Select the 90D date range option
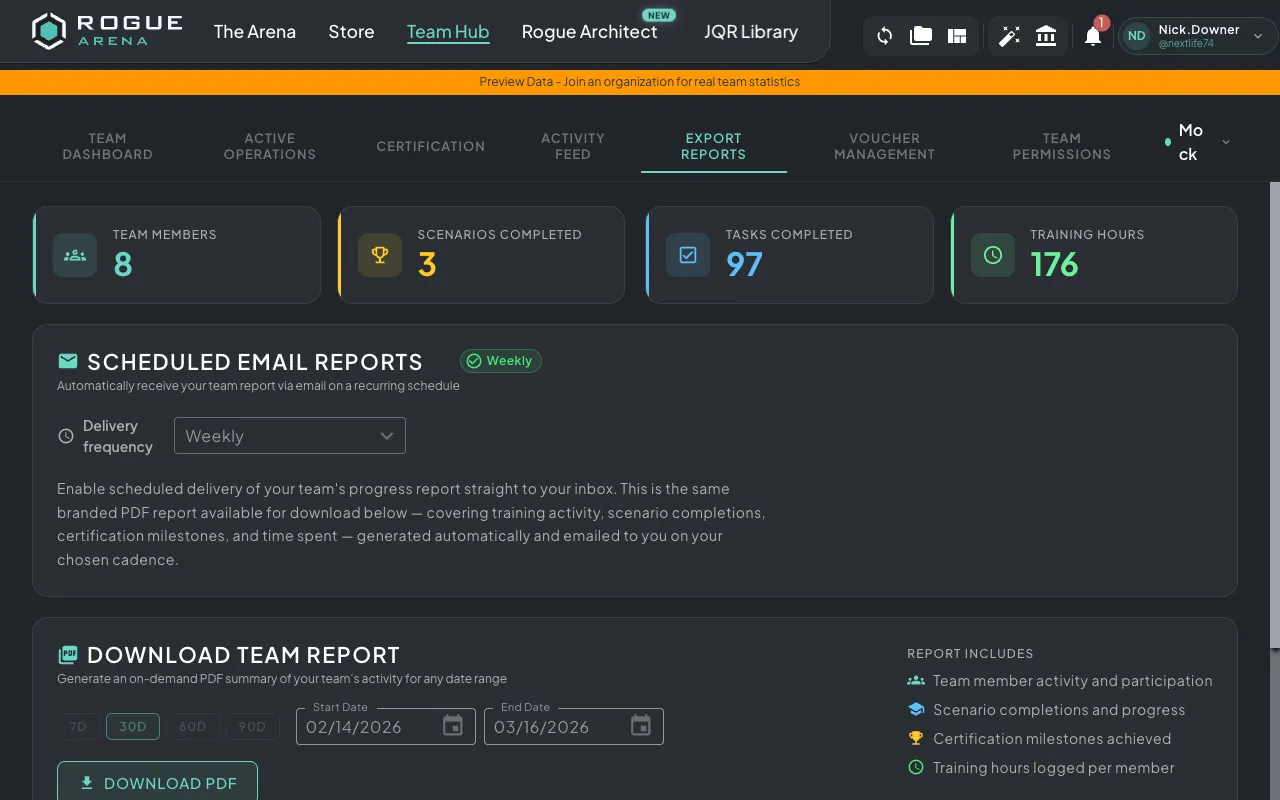This screenshot has height=800, width=1280. pyautogui.click(x=252, y=726)
